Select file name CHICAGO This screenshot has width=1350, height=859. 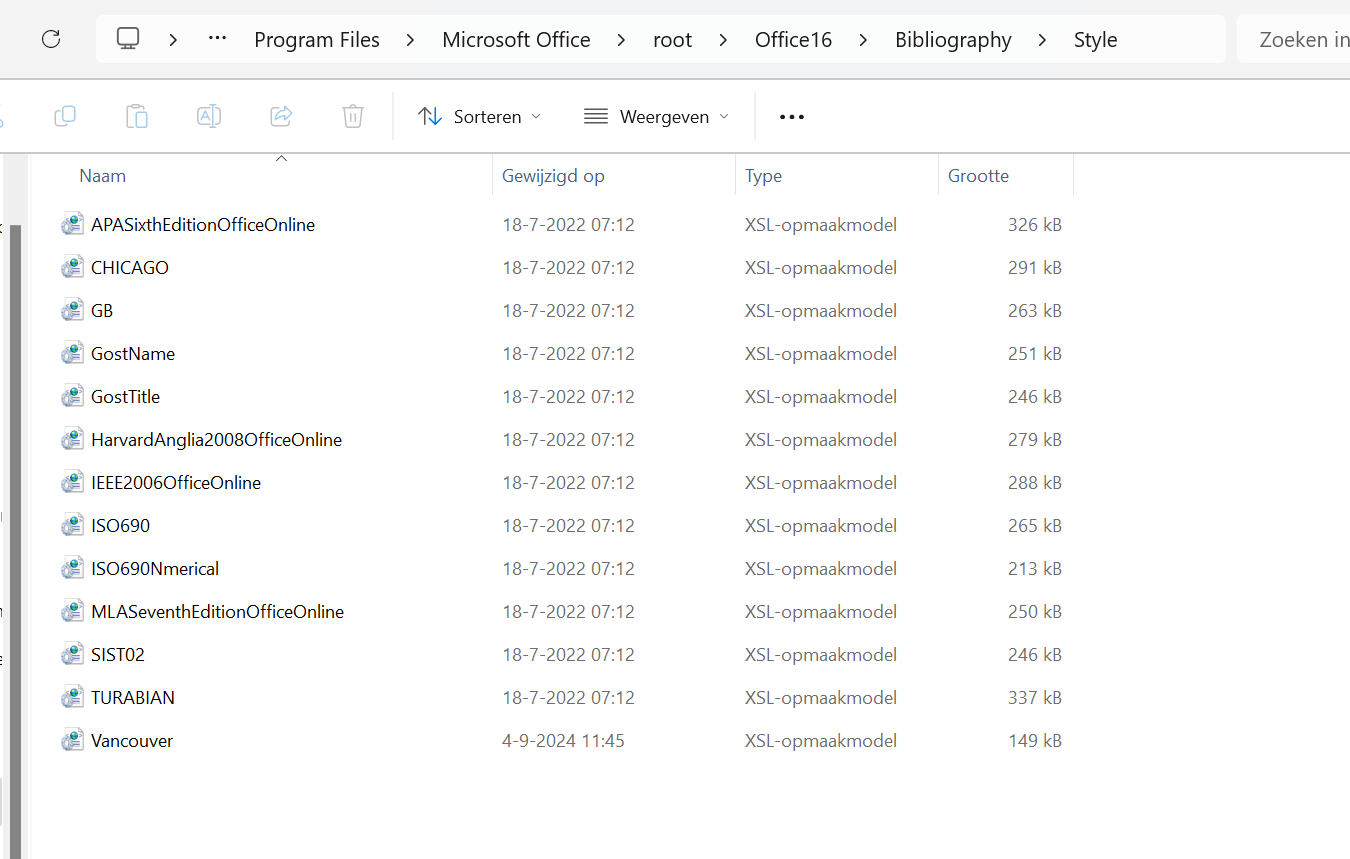130,268
